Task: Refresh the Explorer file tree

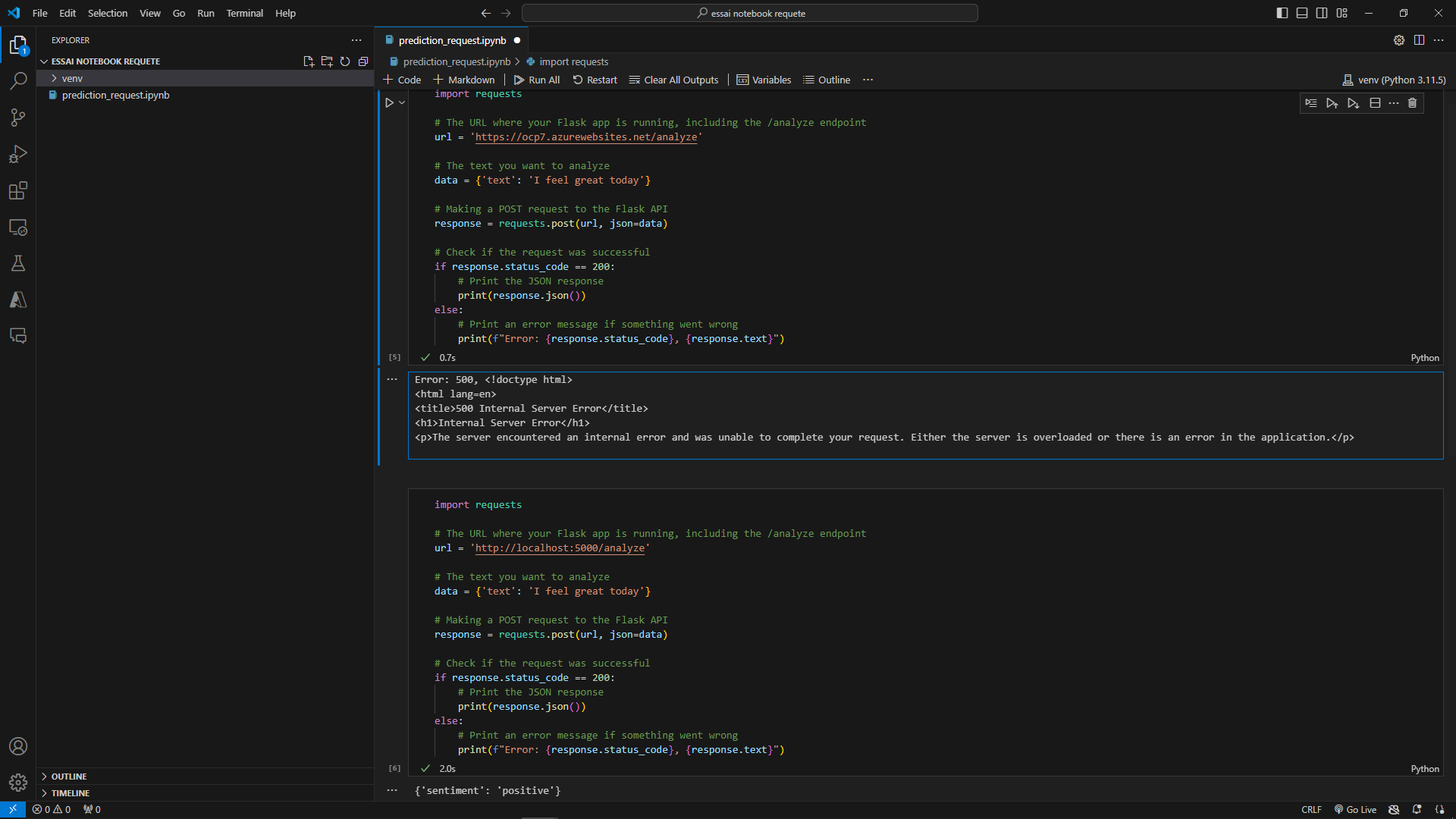Action: pyautogui.click(x=345, y=61)
